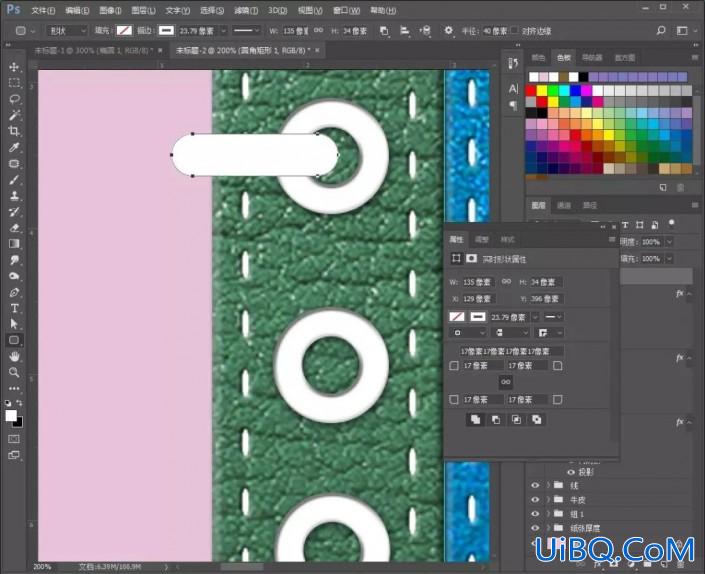Toggle visibility of the 投影 effect

tap(571, 472)
